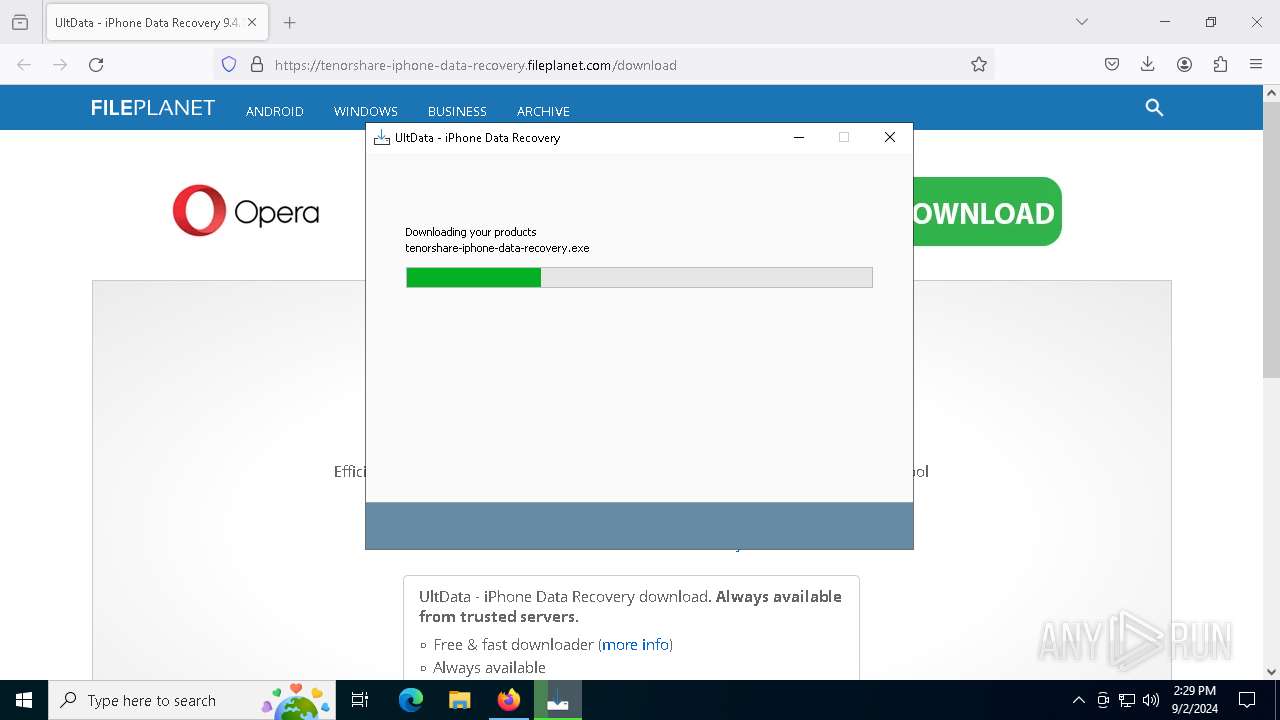Click the Opera logo advertisement

click(x=246, y=211)
